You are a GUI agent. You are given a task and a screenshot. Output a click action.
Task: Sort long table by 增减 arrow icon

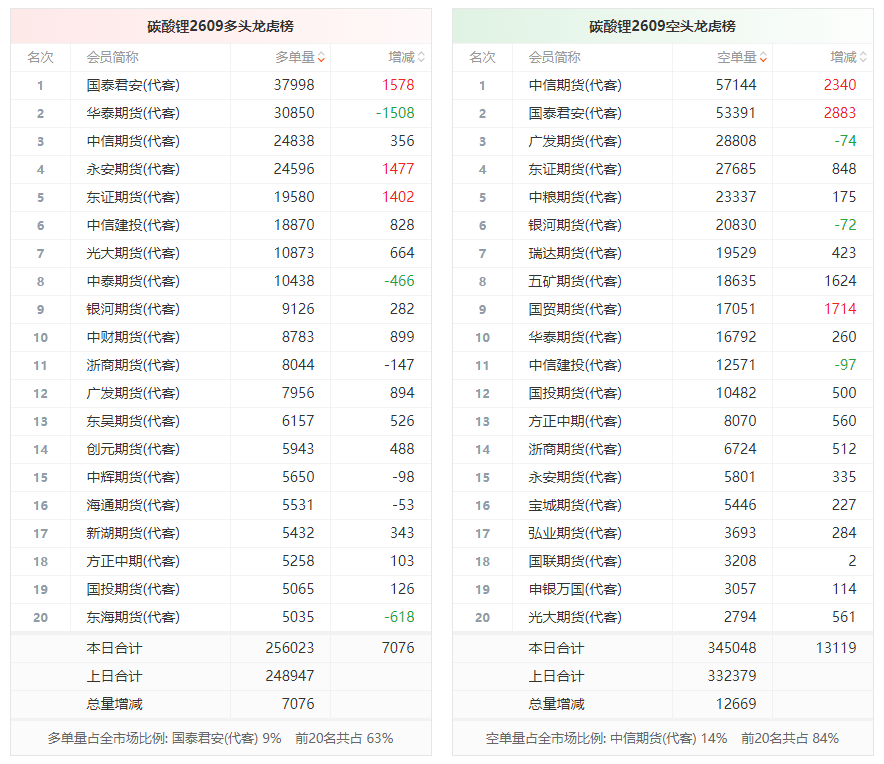pyautogui.click(x=422, y=58)
